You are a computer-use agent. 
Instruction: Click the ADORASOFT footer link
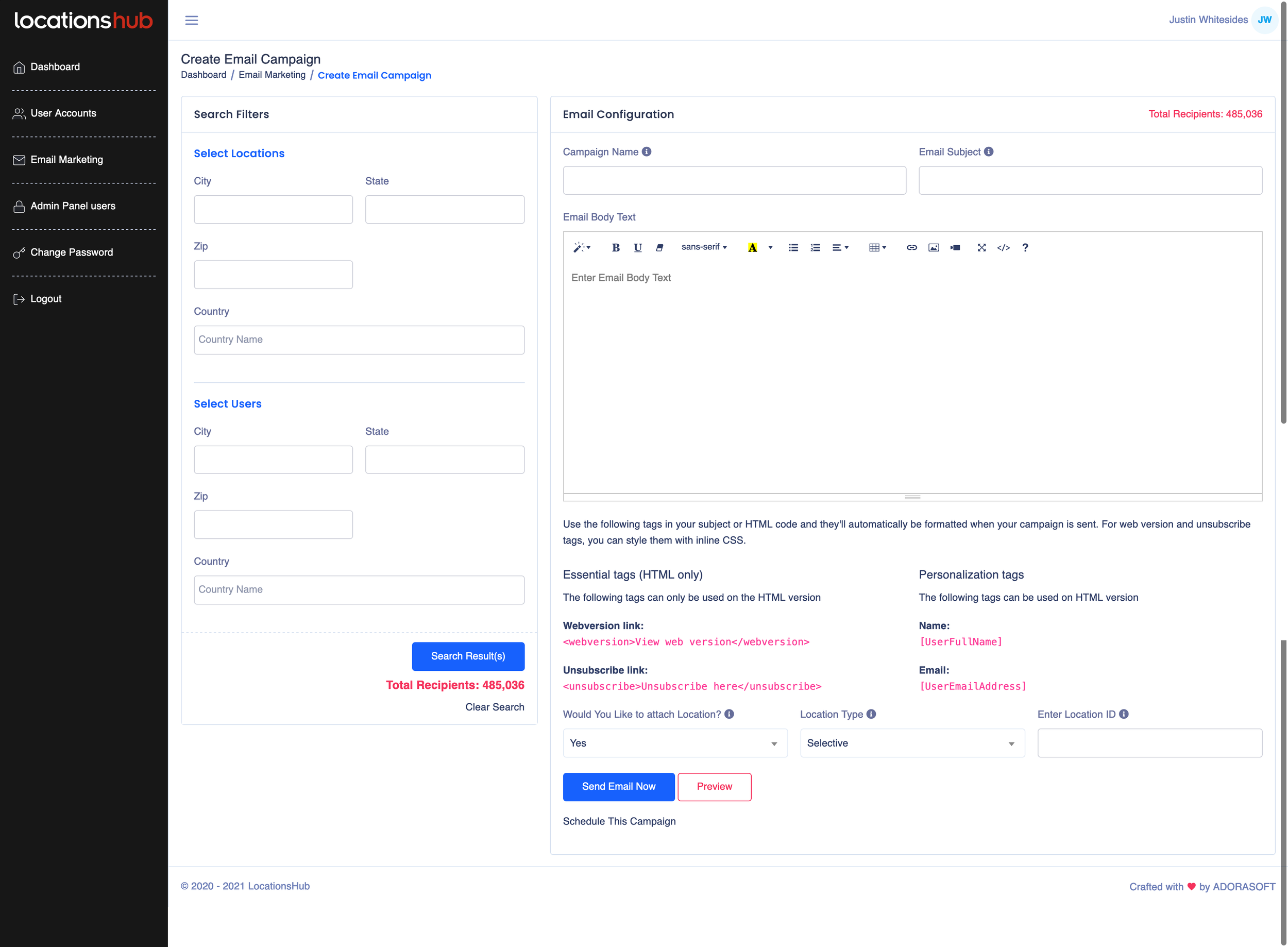[1244, 887]
